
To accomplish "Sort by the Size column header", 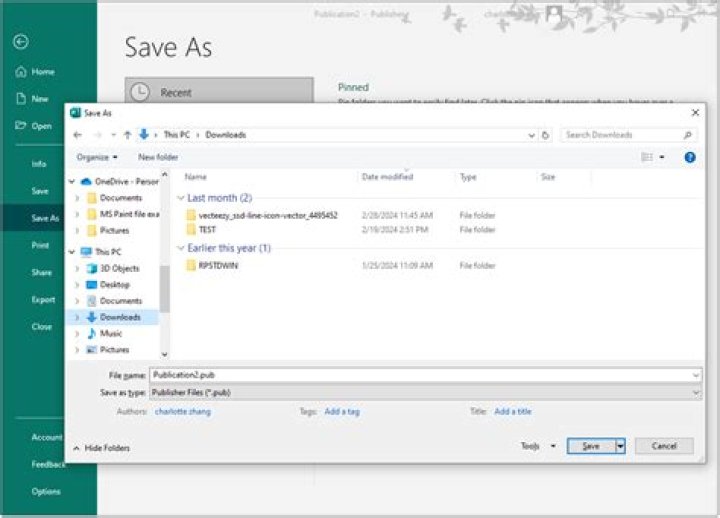I will (548, 177).
